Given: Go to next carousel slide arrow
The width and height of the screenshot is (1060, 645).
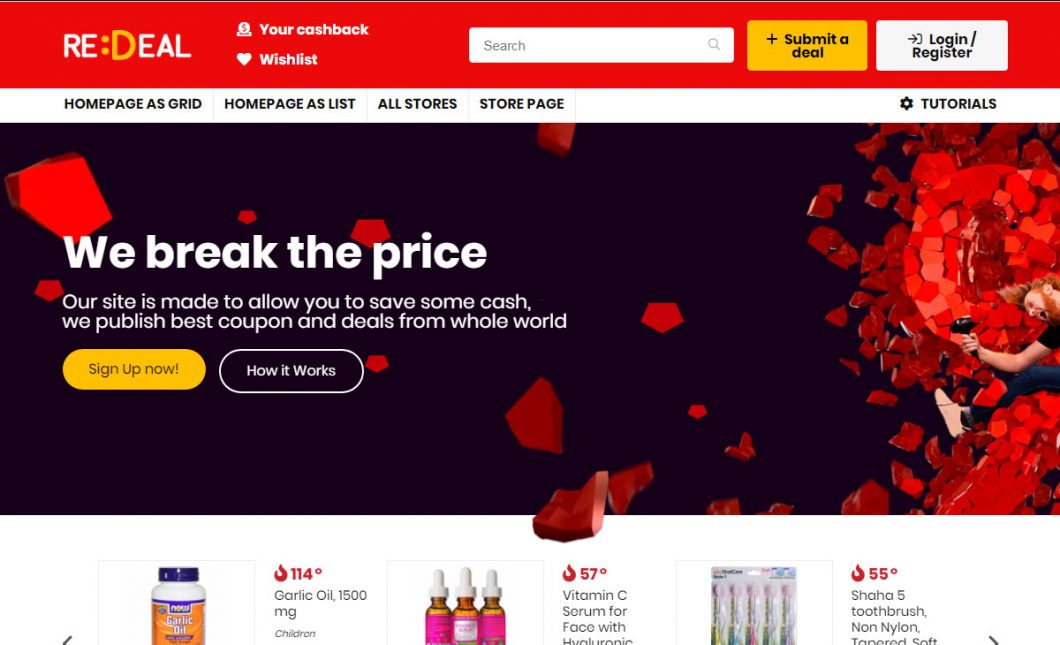Looking at the screenshot, I should coord(993,640).
